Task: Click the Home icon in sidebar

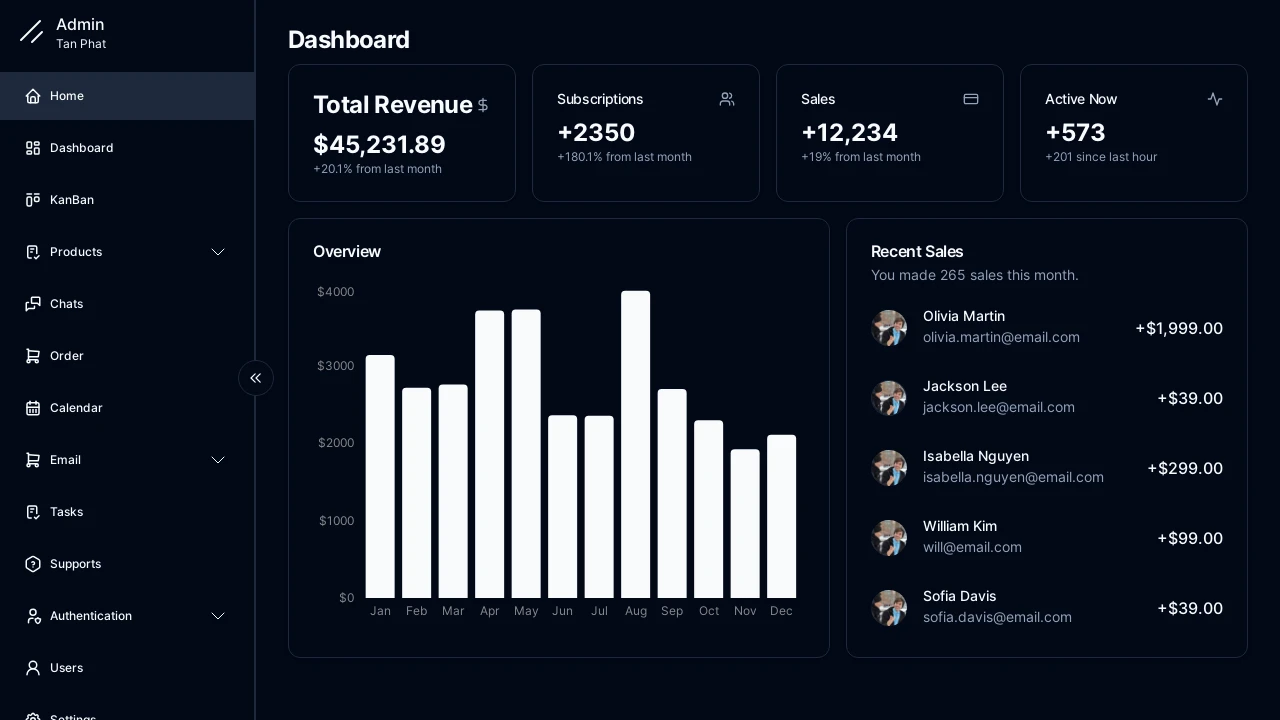Action: point(33,96)
